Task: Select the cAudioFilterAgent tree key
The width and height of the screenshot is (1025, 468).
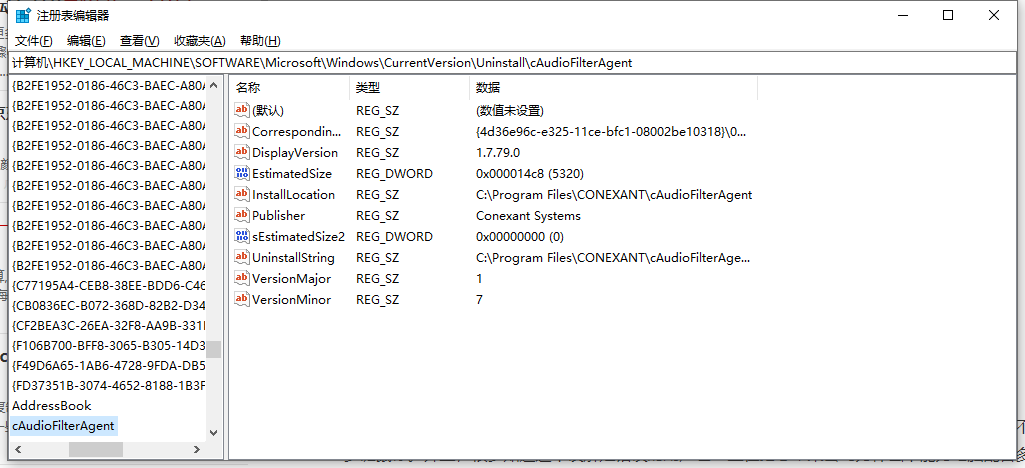Action: [x=63, y=426]
